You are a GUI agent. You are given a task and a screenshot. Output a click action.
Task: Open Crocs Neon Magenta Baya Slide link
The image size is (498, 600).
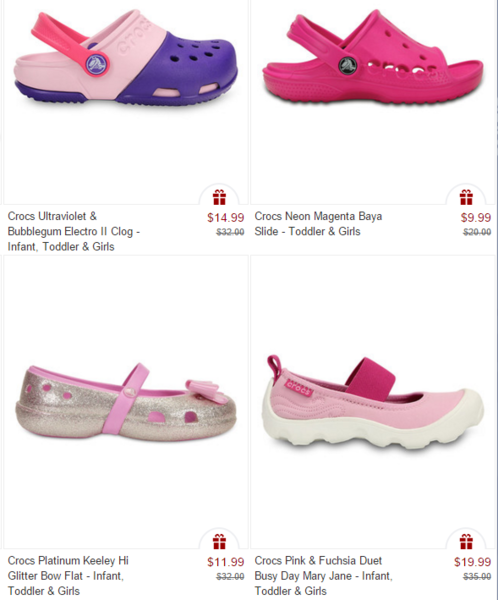(318, 224)
